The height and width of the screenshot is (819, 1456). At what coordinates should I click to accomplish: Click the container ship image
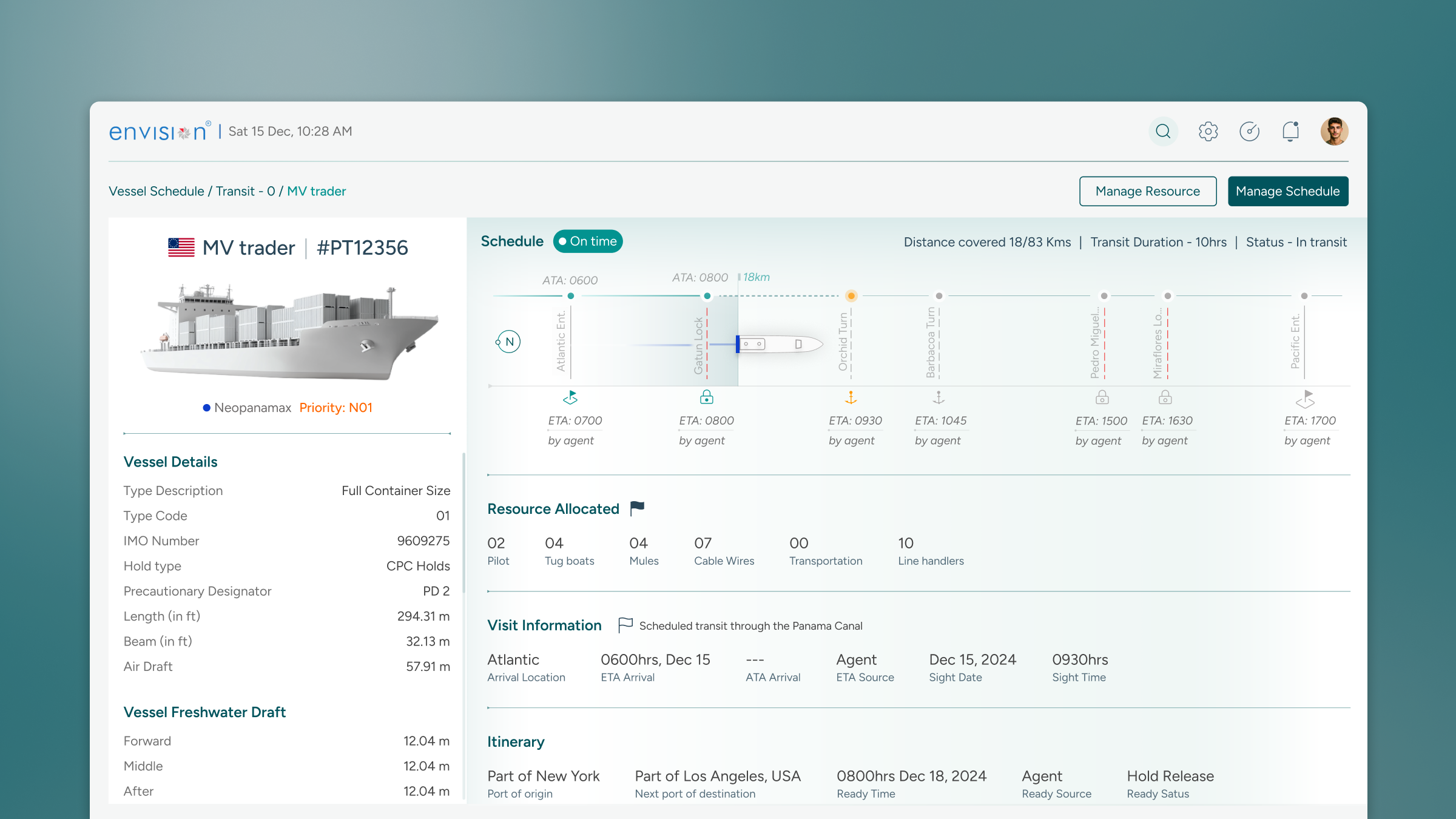pos(288,332)
